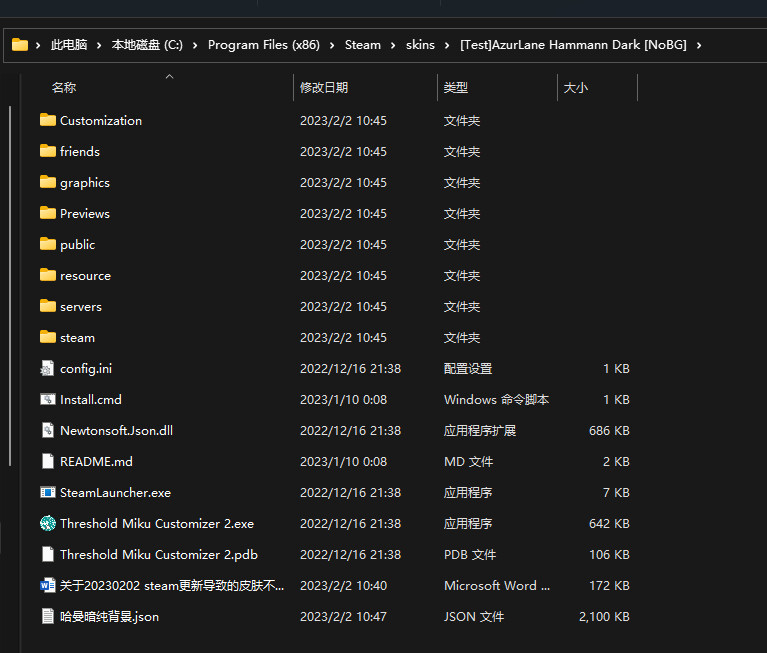
Task: Select 哈曼暗纯背景.json file name
Action: pyautogui.click(x=109, y=617)
